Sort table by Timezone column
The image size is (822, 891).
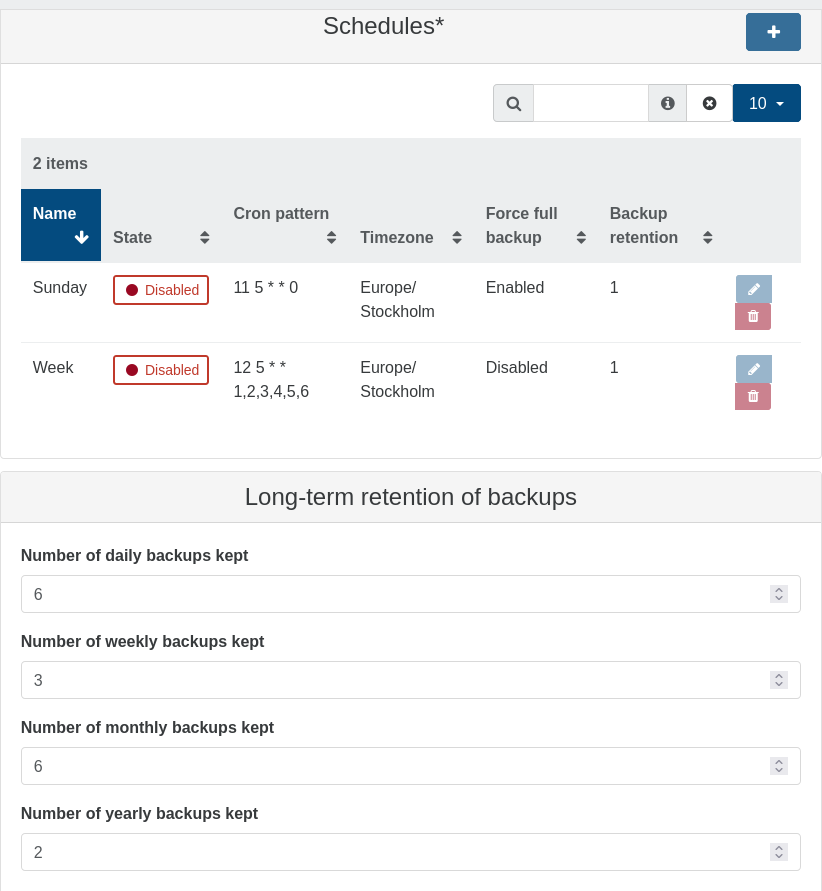(410, 237)
